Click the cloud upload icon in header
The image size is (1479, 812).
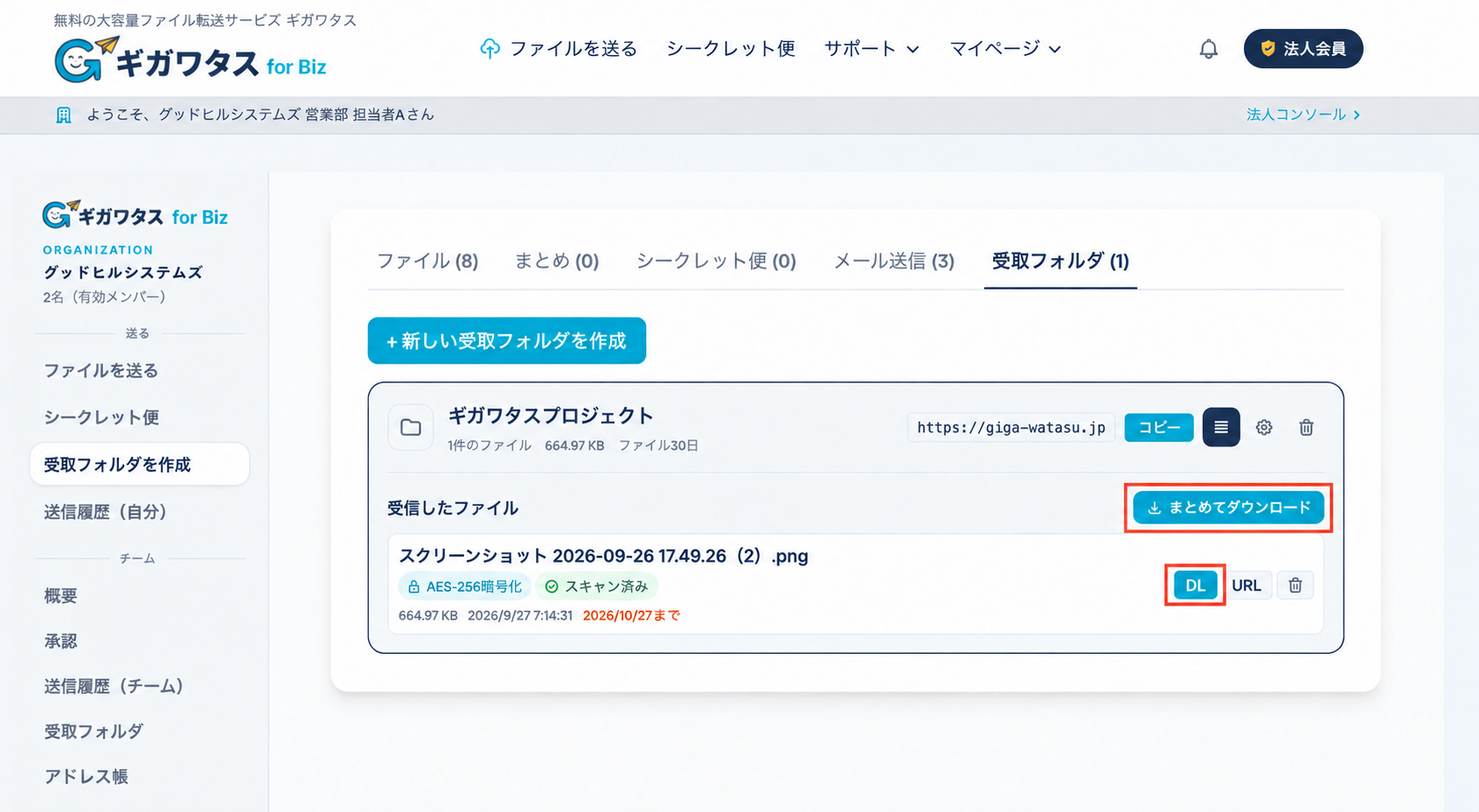(490, 49)
